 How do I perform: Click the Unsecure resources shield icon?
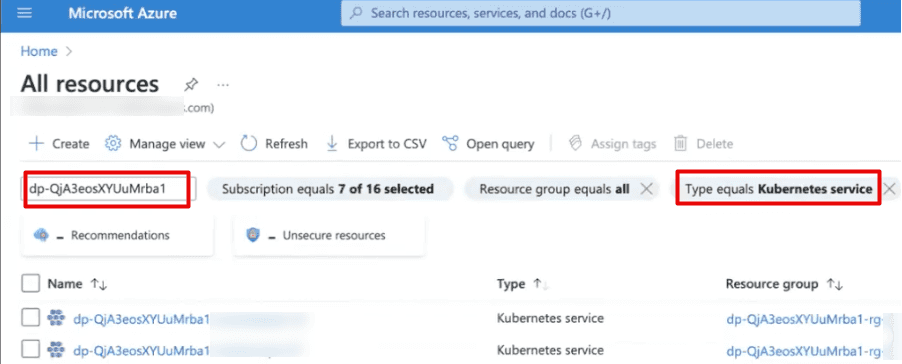click(x=253, y=235)
